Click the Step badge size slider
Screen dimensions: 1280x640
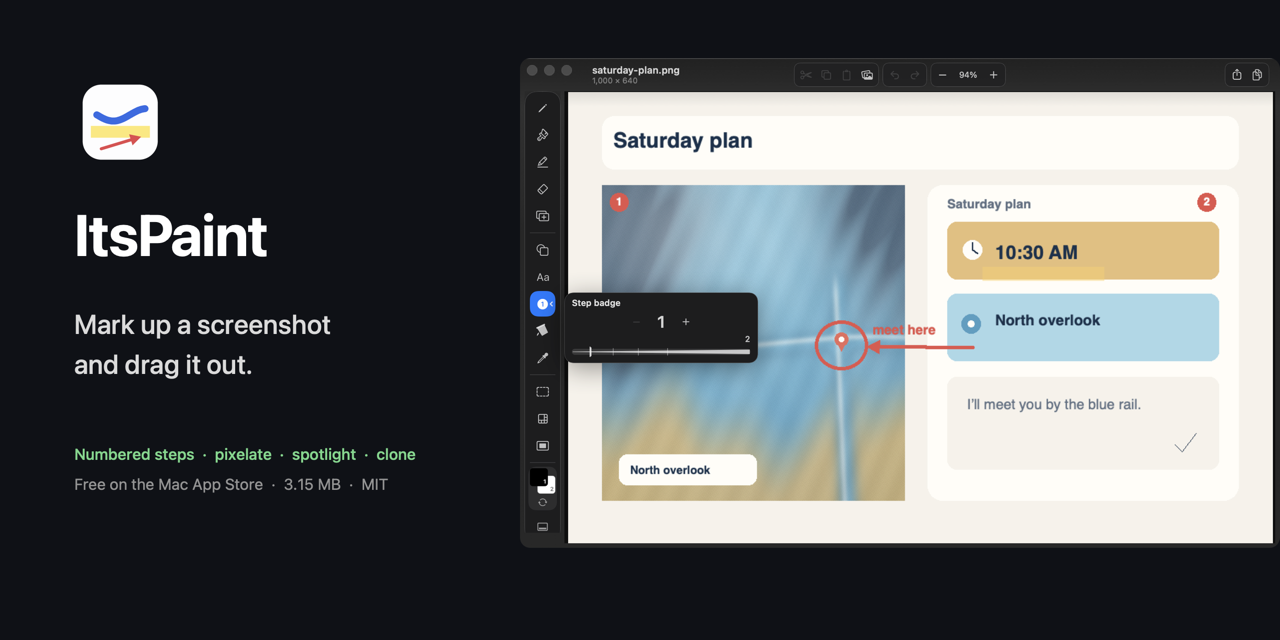point(661,351)
